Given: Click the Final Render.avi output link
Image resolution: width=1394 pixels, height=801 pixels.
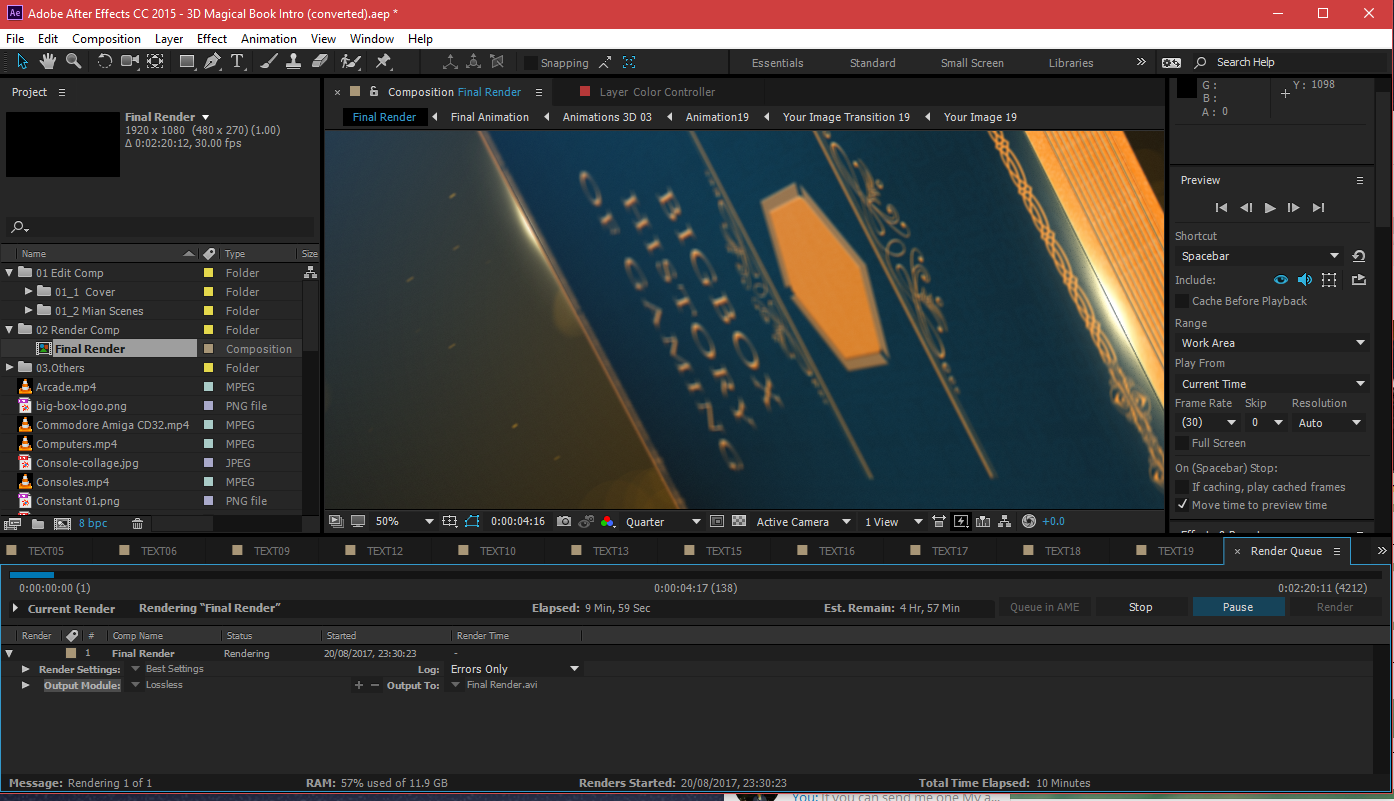Looking at the screenshot, I should coord(502,685).
